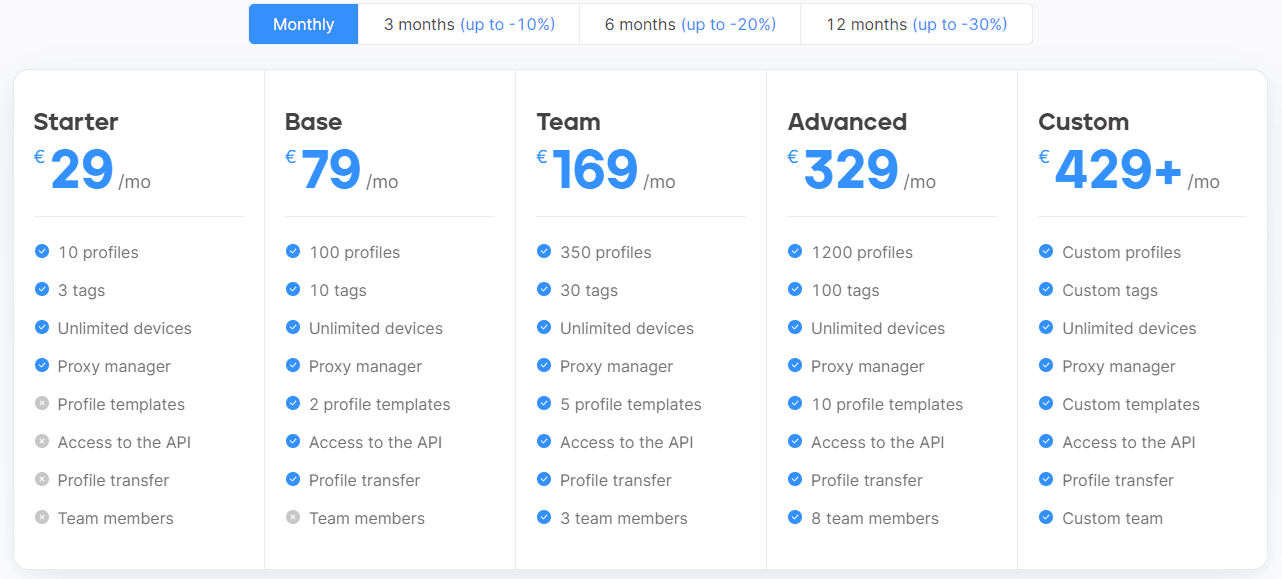The height and width of the screenshot is (579, 1282).
Task: Click the 3 team members feature text
Action: (x=624, y=518)
